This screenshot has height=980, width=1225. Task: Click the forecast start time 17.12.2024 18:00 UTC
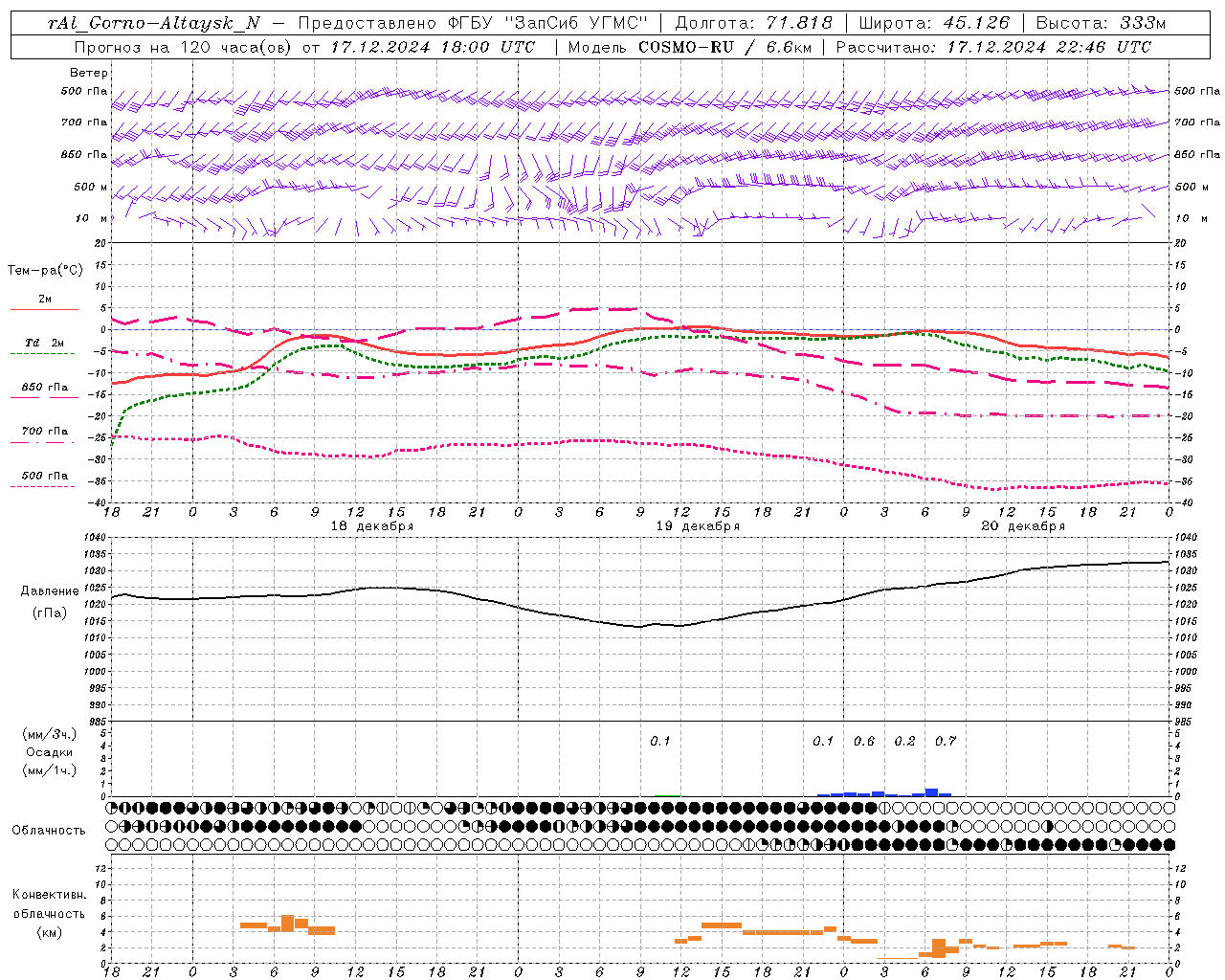point(433,47)
